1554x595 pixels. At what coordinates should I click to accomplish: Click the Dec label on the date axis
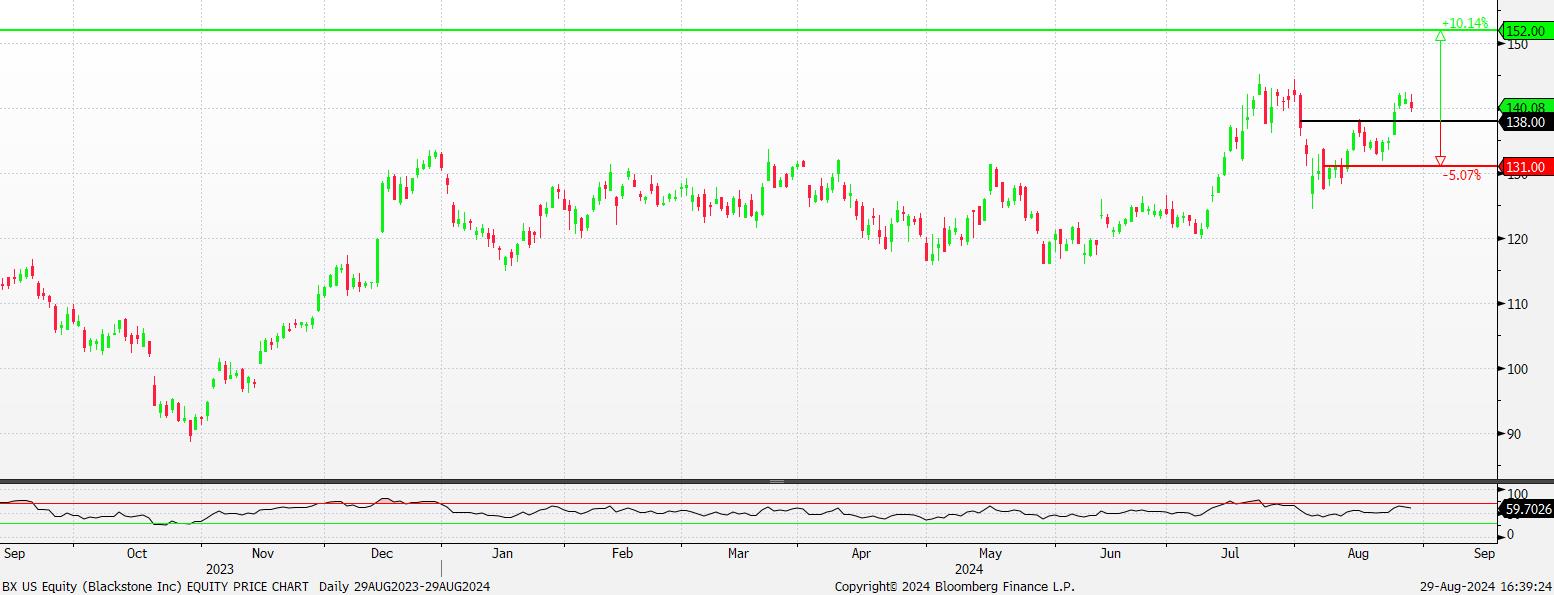click(x=381, y=553)
